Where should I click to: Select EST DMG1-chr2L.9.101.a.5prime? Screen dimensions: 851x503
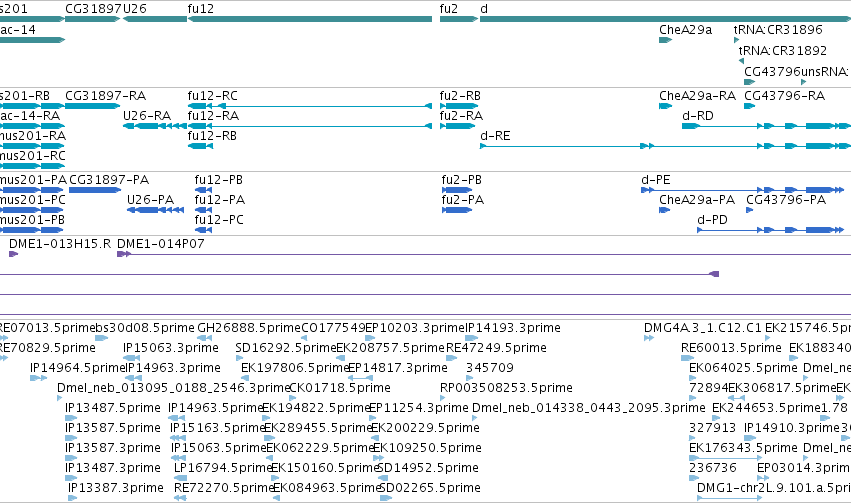[x=729, y=498]
